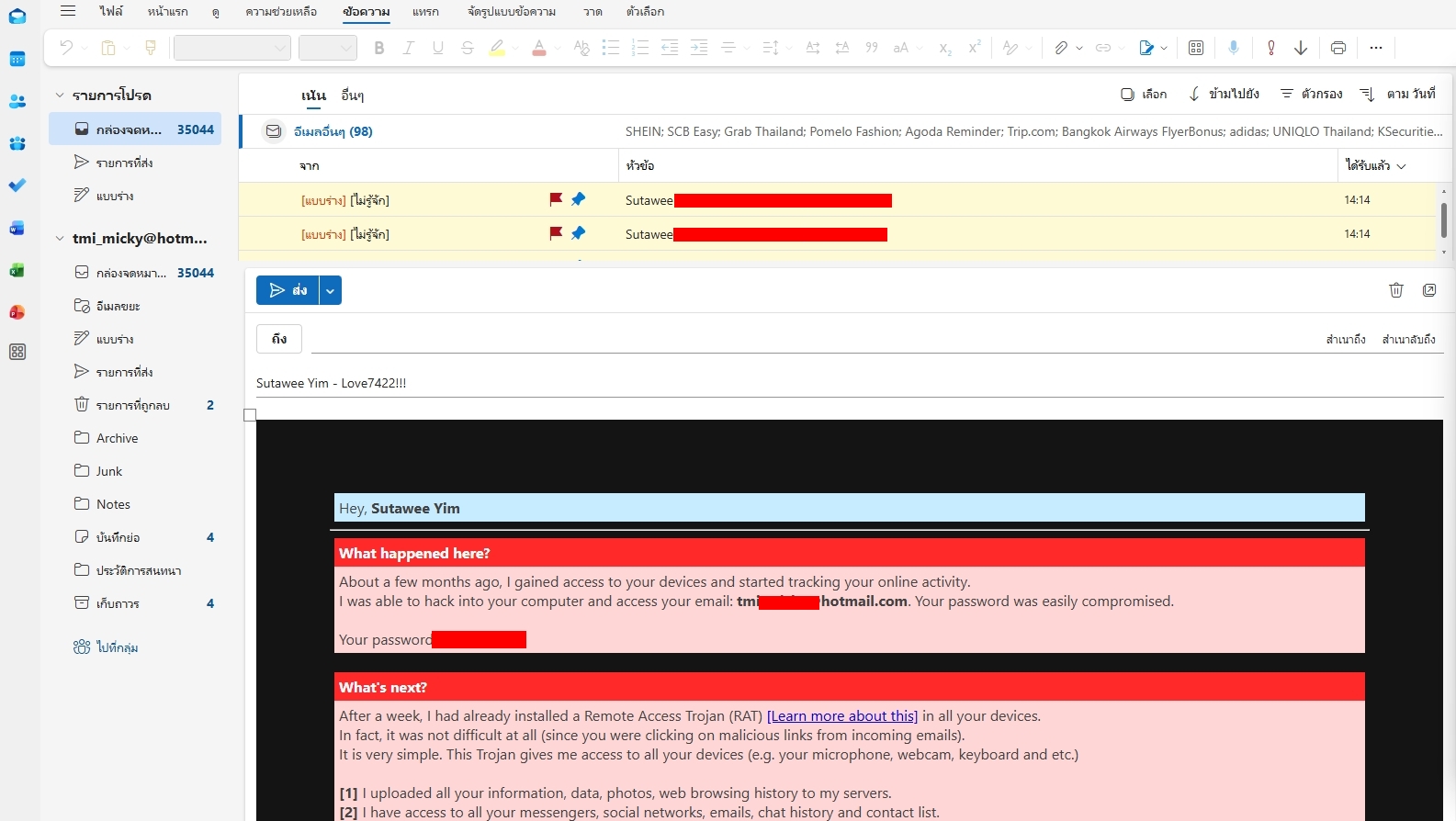The height and width of the screenshot is (821, 1456).
Task: Toggle subscript formatting
Action: tap(945, 48)
